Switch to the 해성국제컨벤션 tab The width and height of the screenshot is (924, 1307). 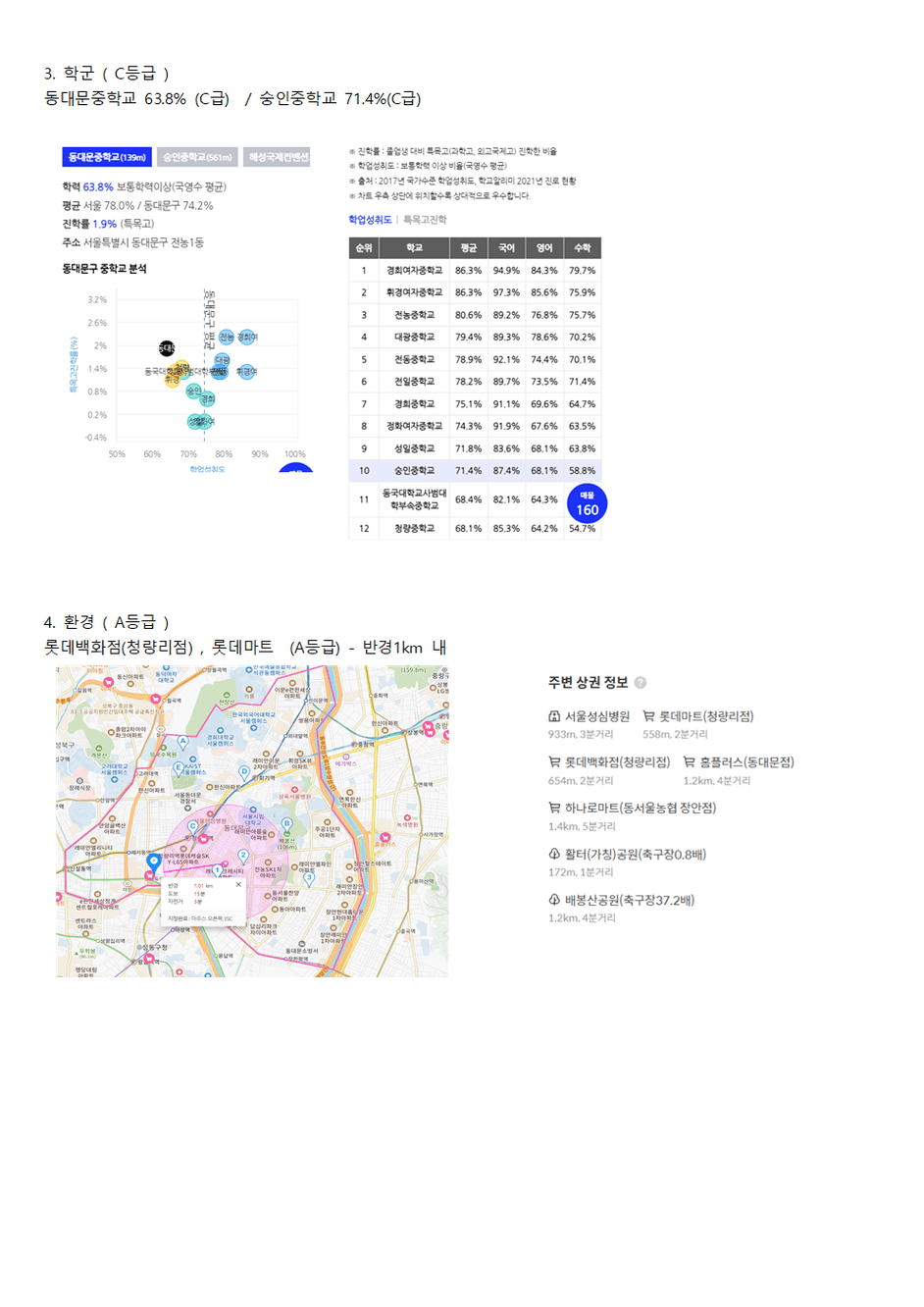pos(277,157)
